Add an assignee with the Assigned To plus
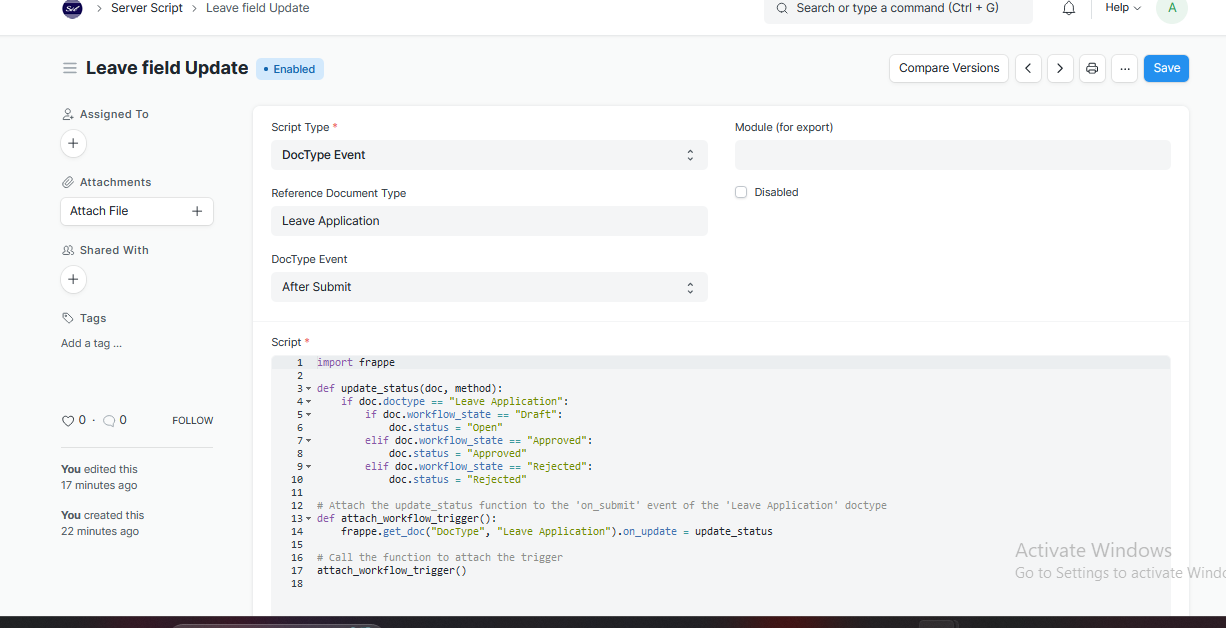Screen dimensions: 1226x628 coord(73,143)
